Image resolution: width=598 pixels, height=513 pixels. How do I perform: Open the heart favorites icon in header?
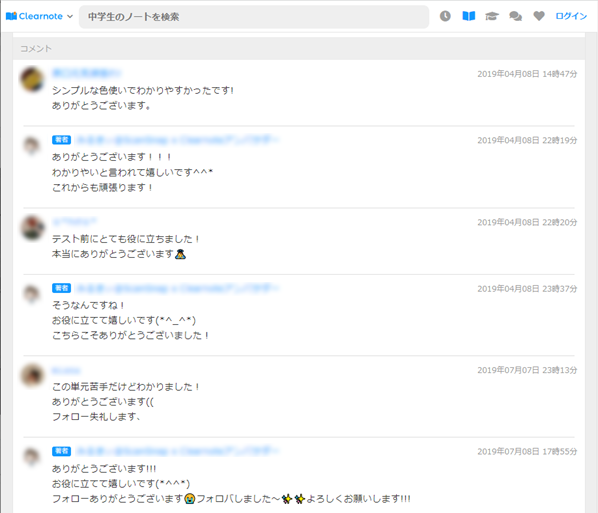pos(539,16)
